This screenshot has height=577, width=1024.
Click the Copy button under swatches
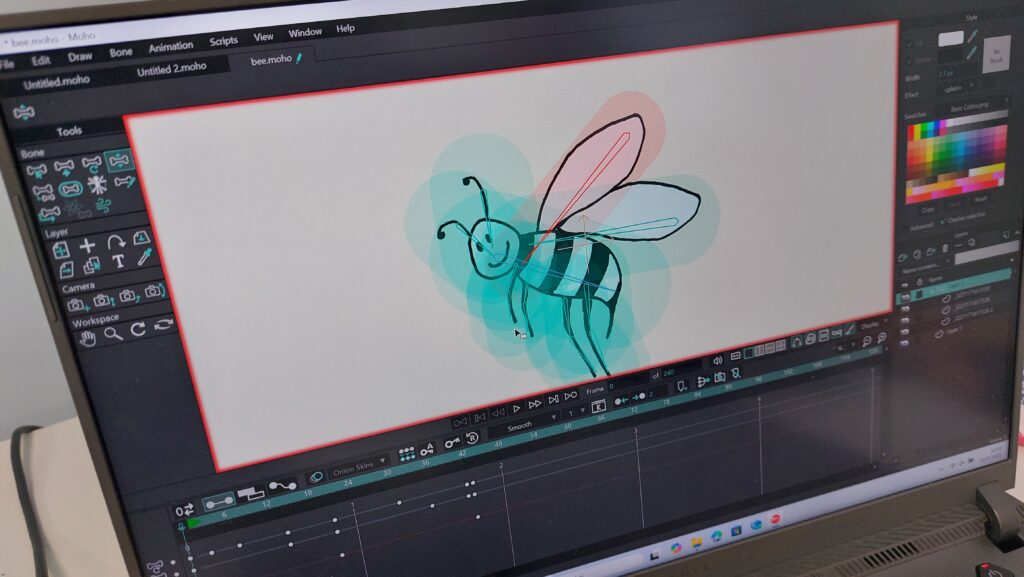(x=927, y=210)
